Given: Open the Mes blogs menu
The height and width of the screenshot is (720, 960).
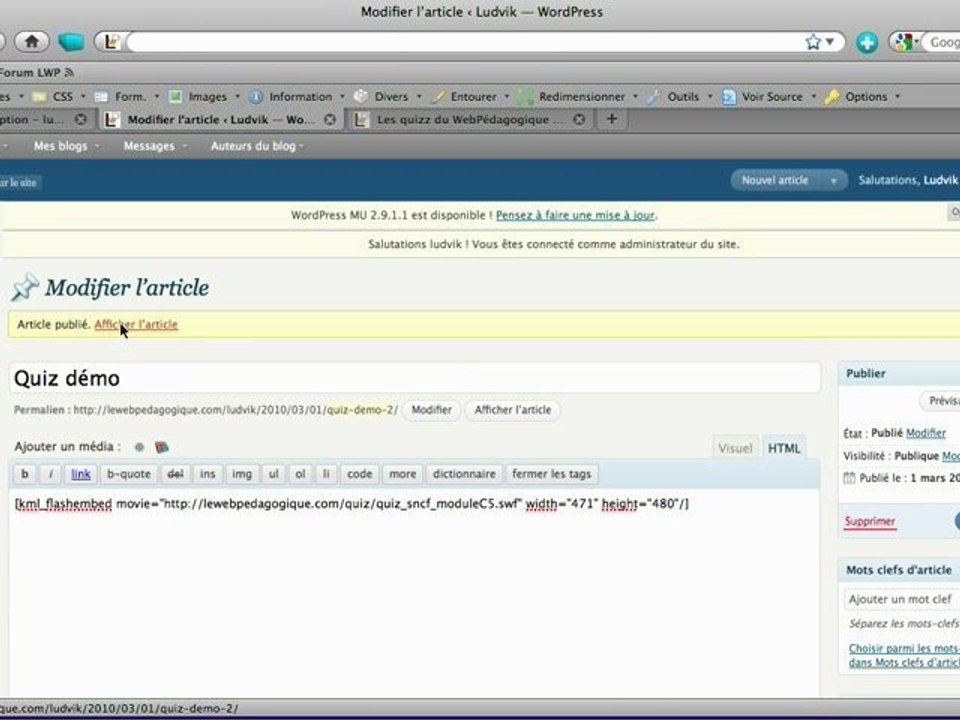Looking at the screenshot, I should pos(65,146).
